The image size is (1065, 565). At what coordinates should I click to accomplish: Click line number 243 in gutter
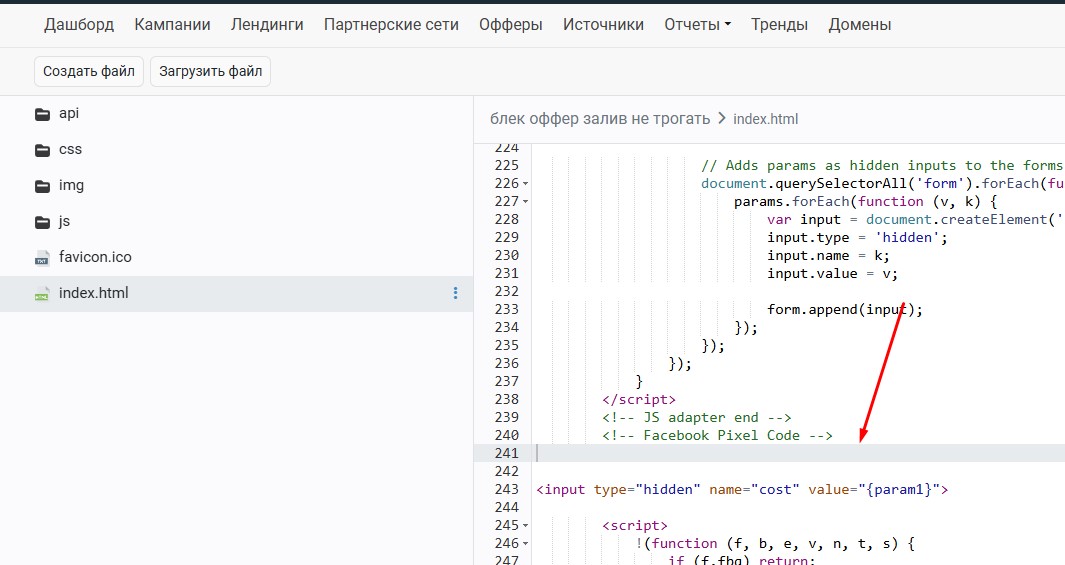pyautogui.click(x=507, y=490)
